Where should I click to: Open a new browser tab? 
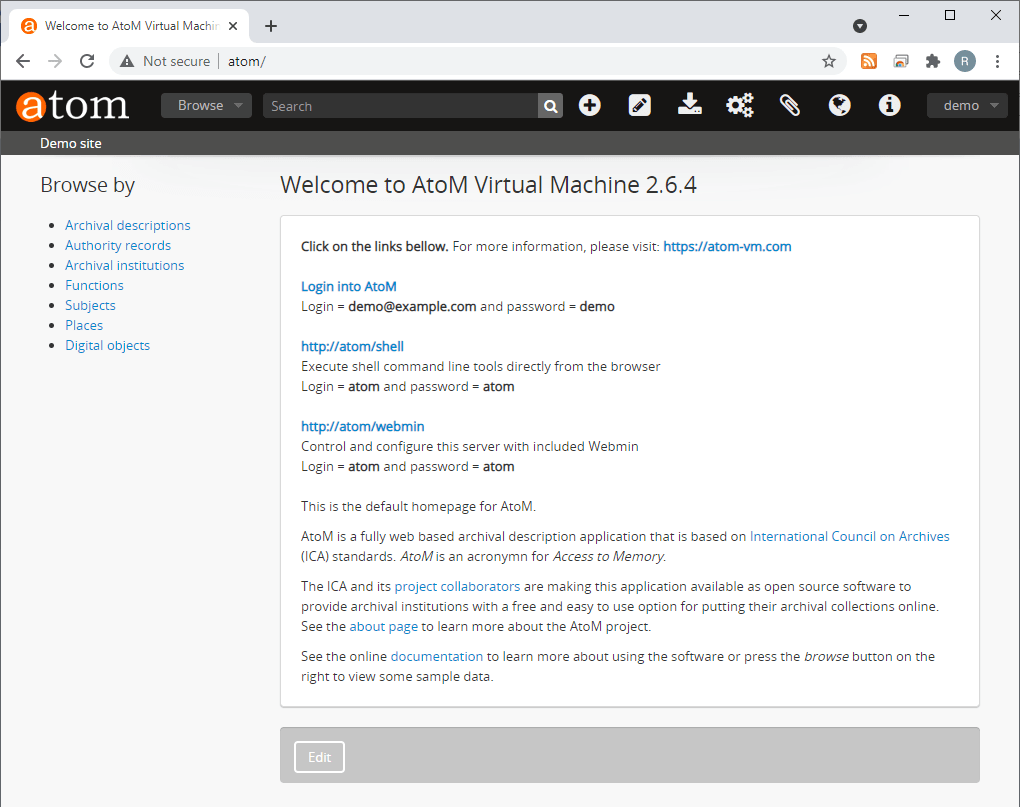[x=271, y=26]
